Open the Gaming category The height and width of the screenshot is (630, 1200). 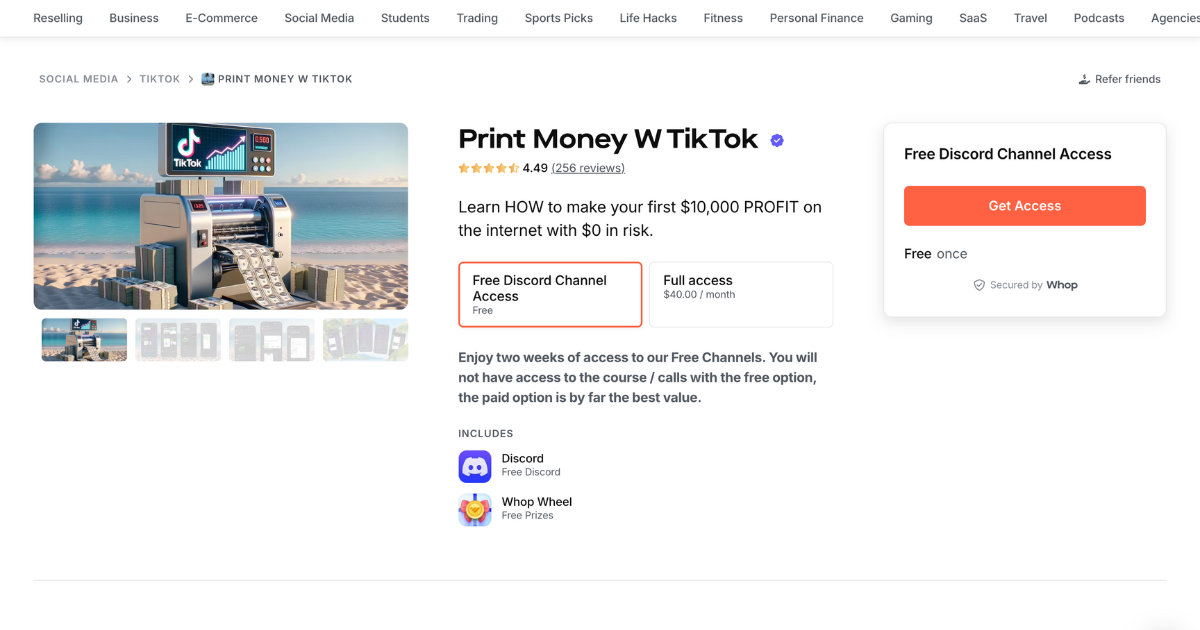(x=911, y=17)
